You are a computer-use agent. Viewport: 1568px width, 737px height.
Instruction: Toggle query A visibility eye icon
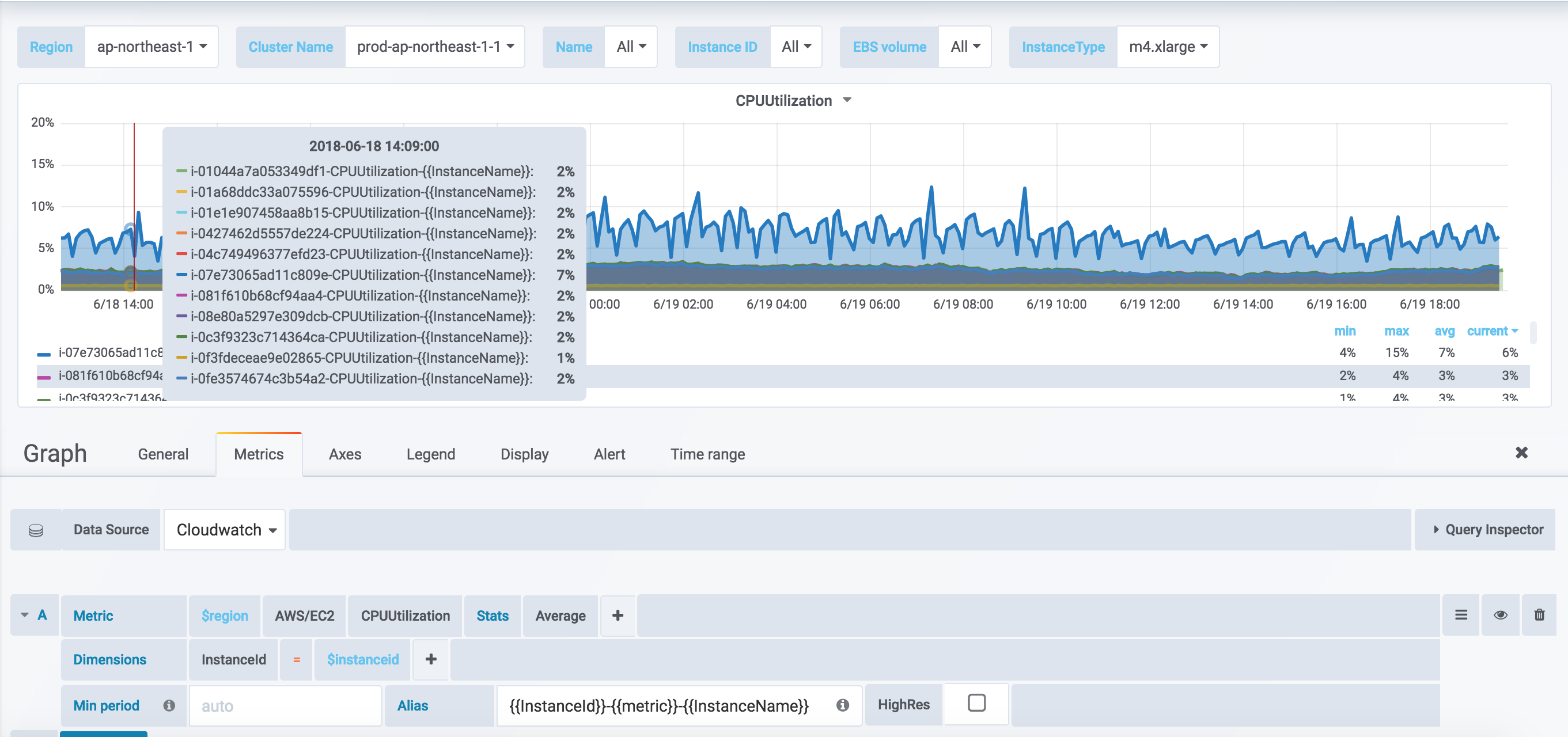(1500, 615)
